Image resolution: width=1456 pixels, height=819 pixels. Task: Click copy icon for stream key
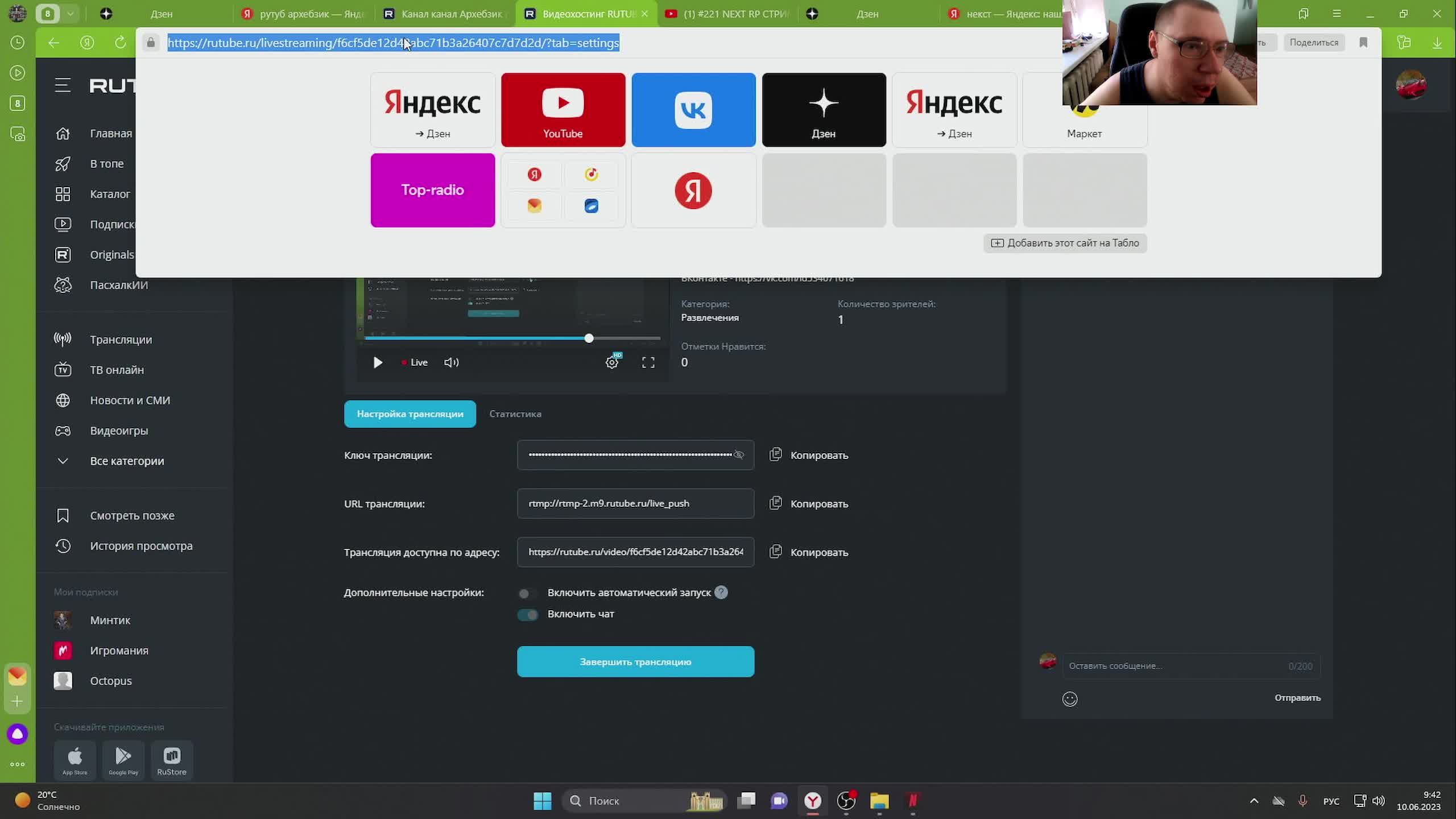point(775,454)
